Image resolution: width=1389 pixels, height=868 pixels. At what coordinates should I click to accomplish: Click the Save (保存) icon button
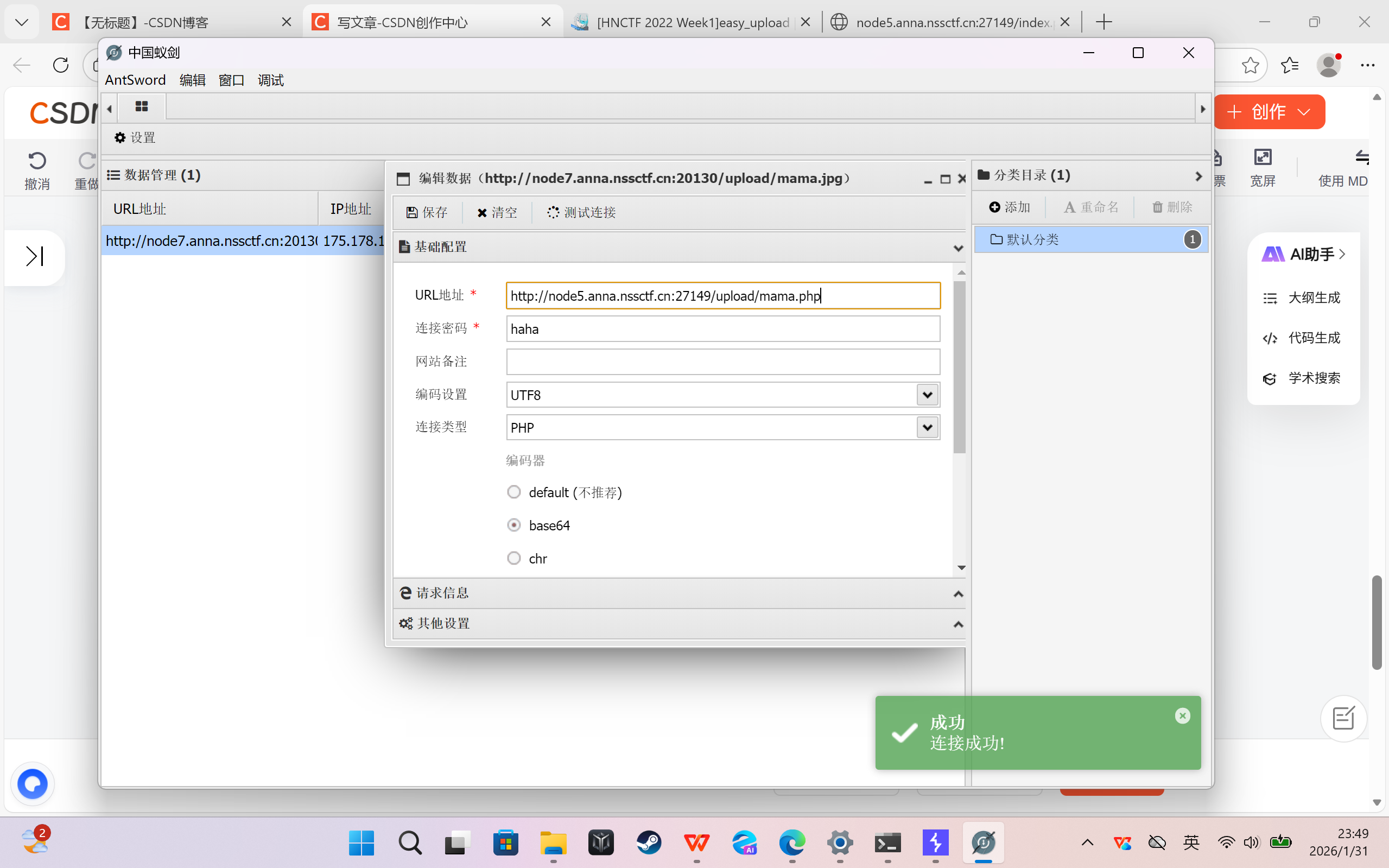point(412,212)
